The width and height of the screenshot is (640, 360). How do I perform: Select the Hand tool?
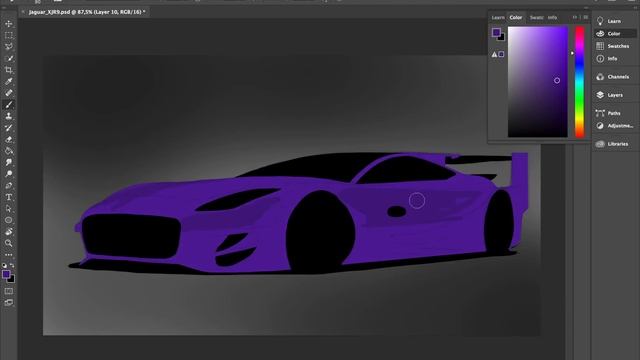point(9,231)
